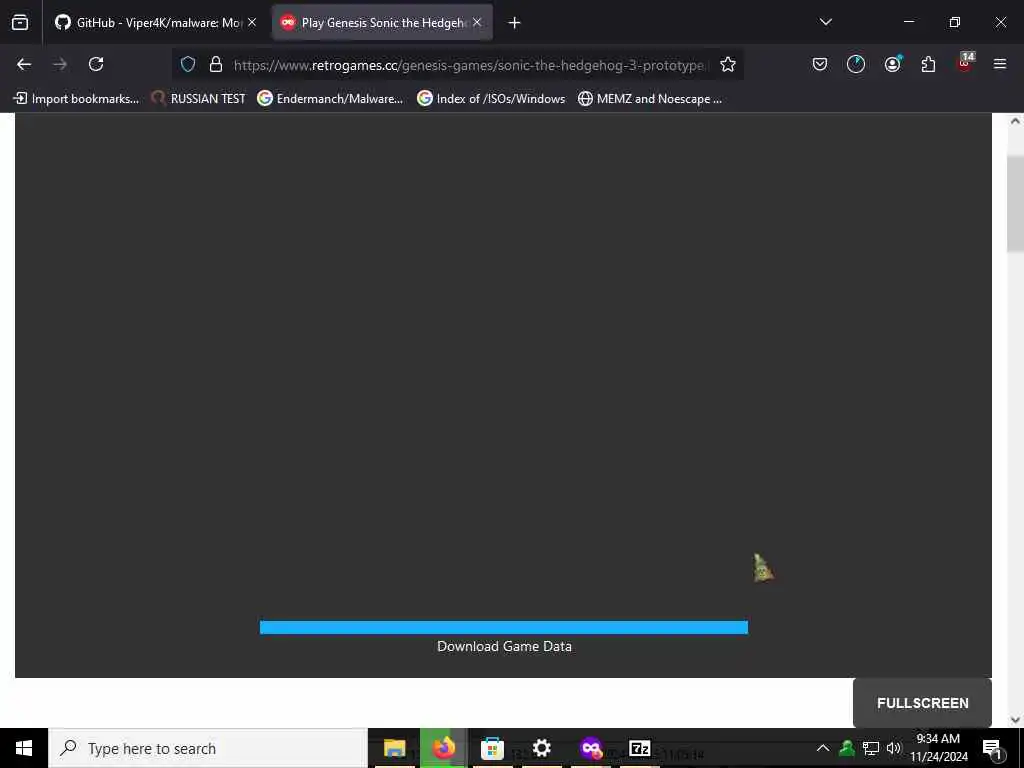This screenshot has height=768, width=1024.
Task: Reload the current page
Action: (96, 64)
